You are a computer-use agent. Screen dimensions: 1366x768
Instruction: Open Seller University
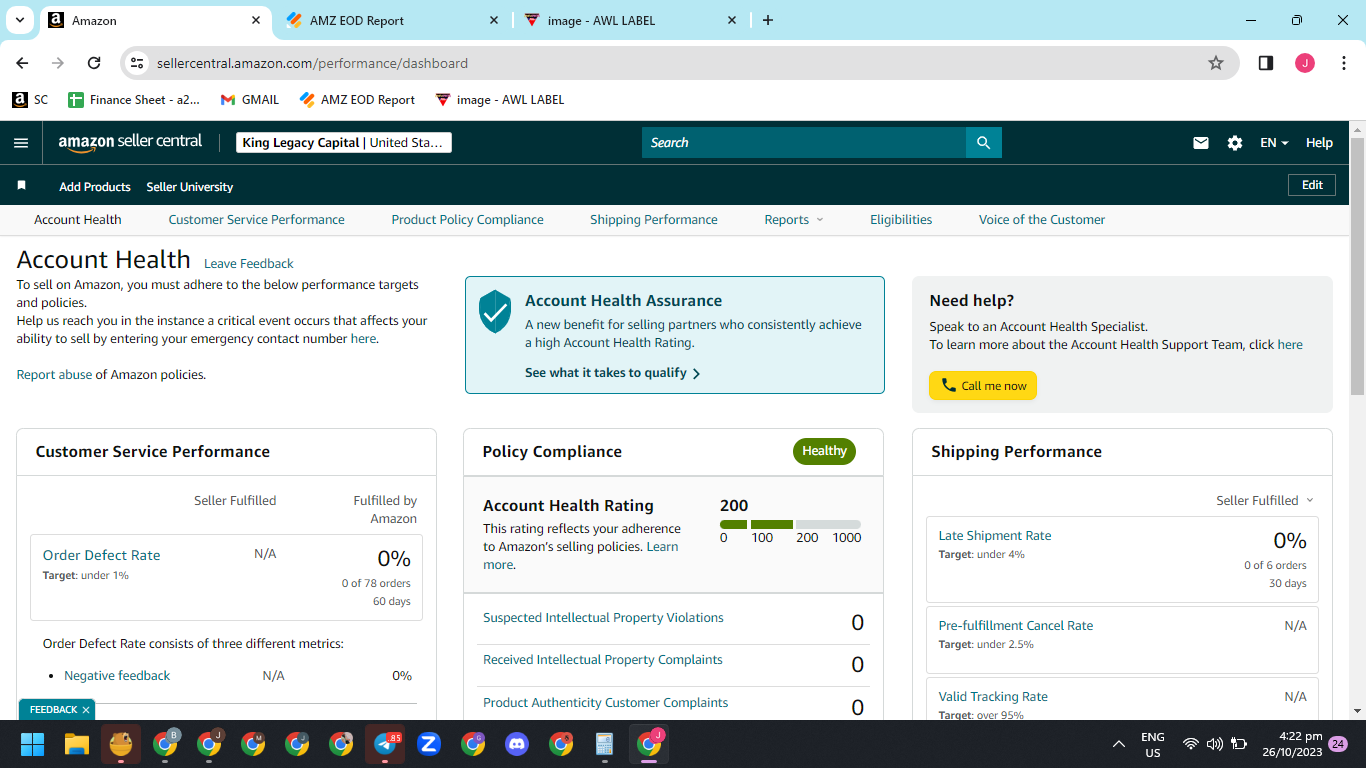pyautogui.click(x=190, y=187)
